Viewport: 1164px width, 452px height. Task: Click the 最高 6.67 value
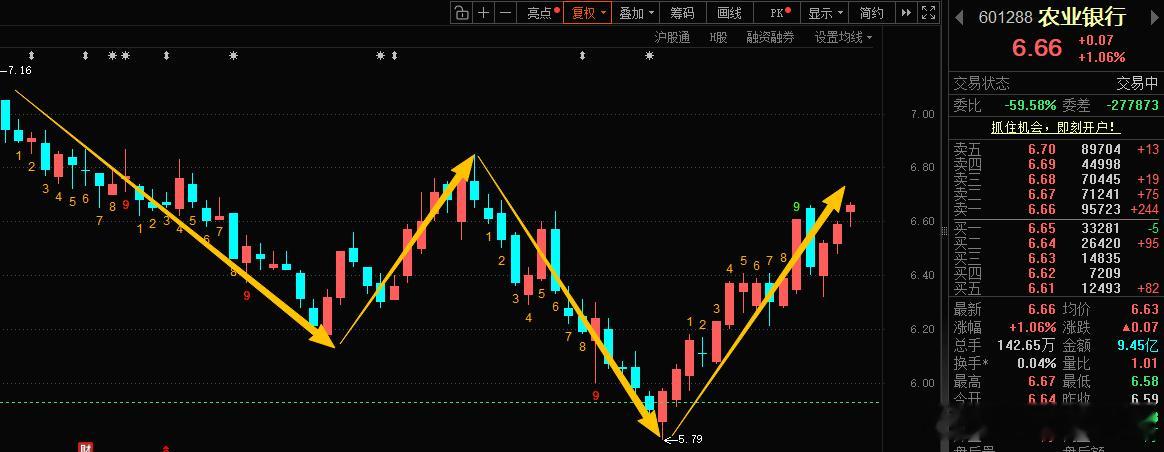(1042, 381)
